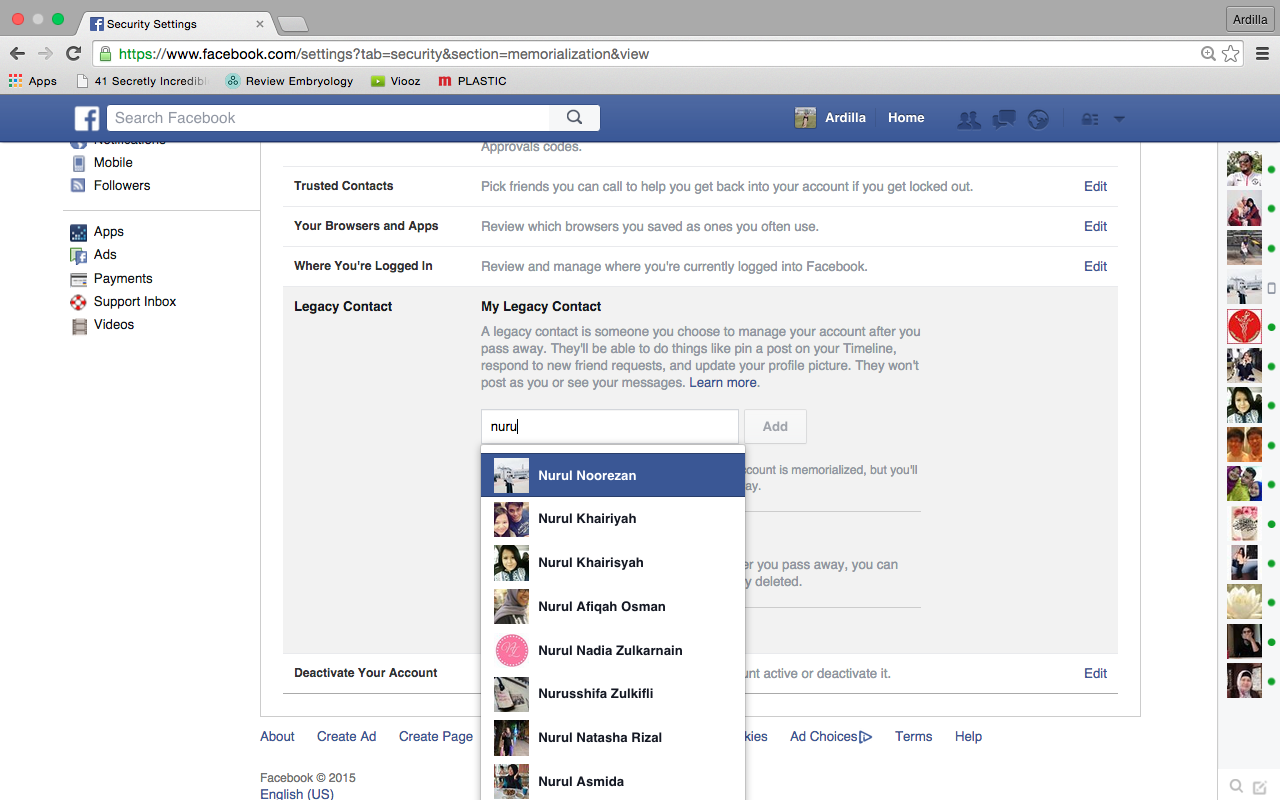
Task: Open Followers settings in sidebar
Action: point(110,185)
